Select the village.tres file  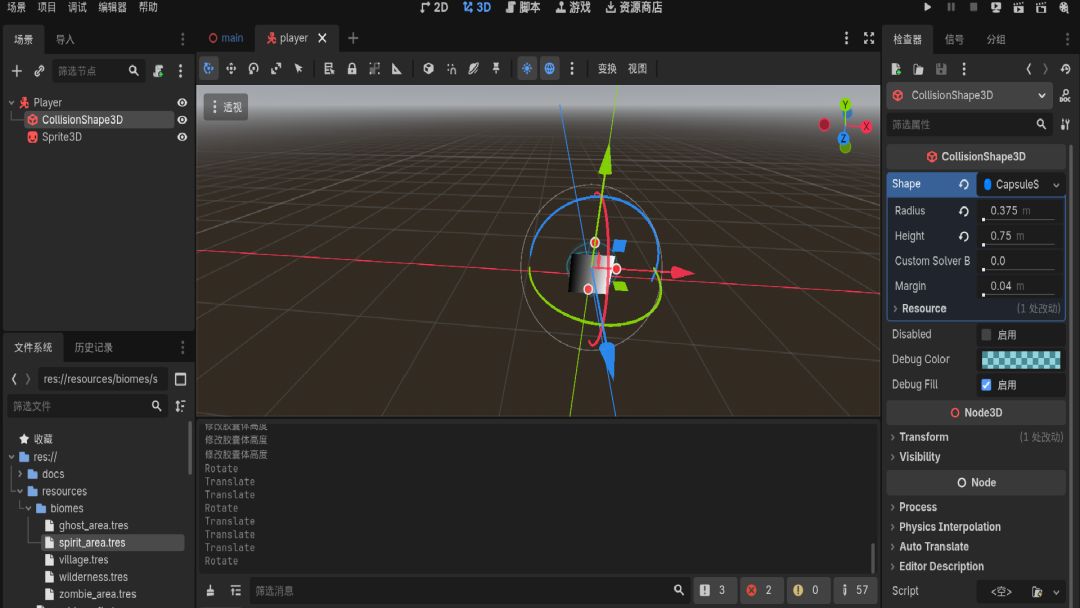pyautogui.click(x=83, y=560)
